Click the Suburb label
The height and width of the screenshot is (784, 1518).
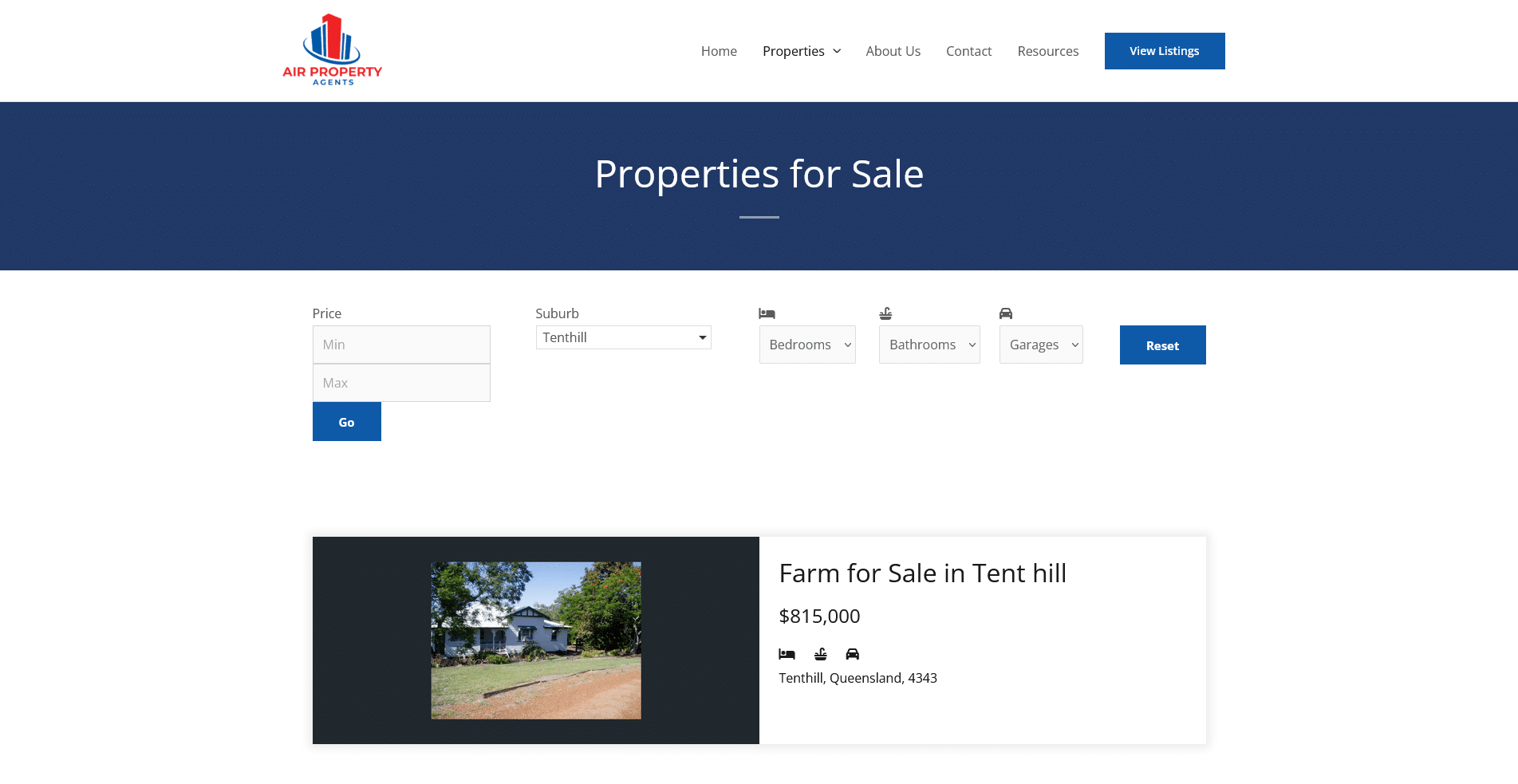[x=557, y=313]
